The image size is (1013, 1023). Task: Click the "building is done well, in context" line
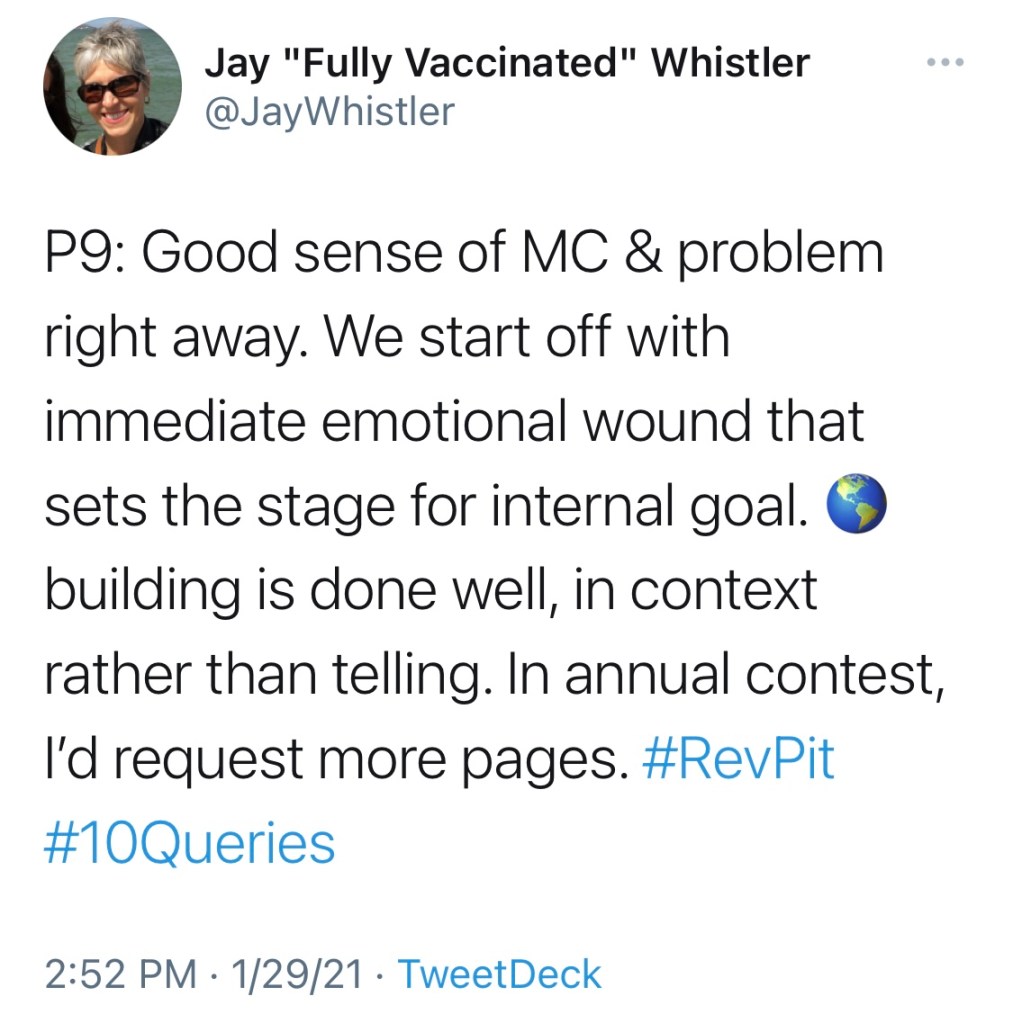[x=430, y=591]
